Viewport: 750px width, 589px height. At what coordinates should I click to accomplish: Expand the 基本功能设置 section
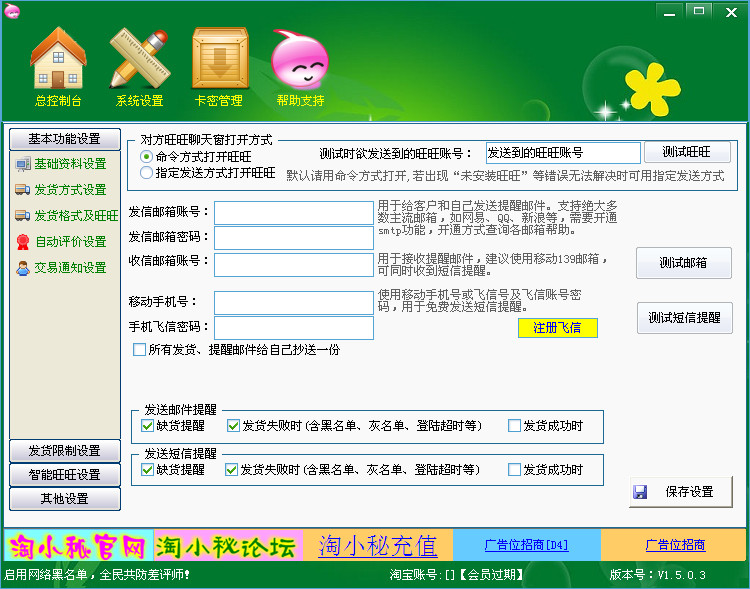(65, 139)
